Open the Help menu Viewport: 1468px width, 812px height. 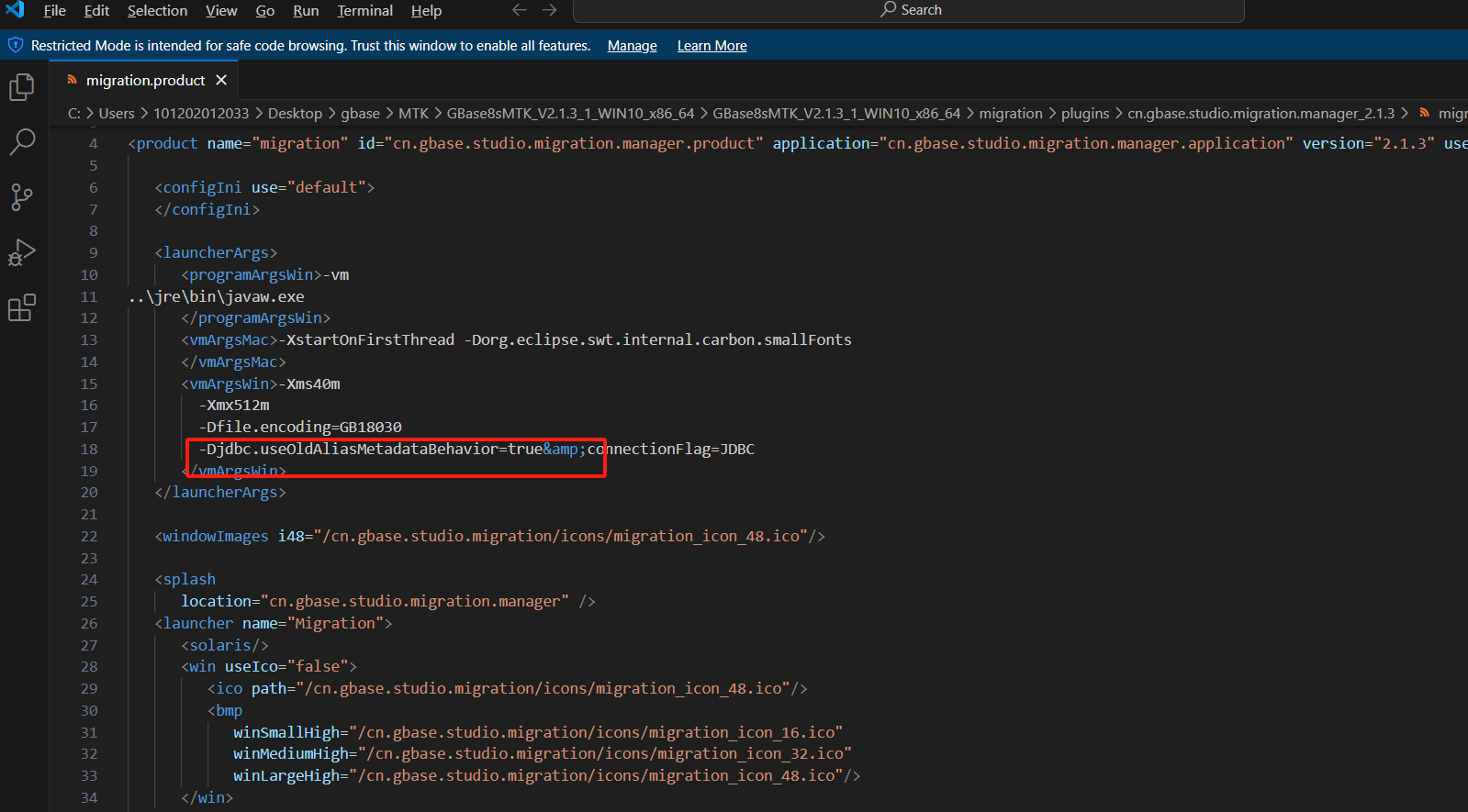426,10
